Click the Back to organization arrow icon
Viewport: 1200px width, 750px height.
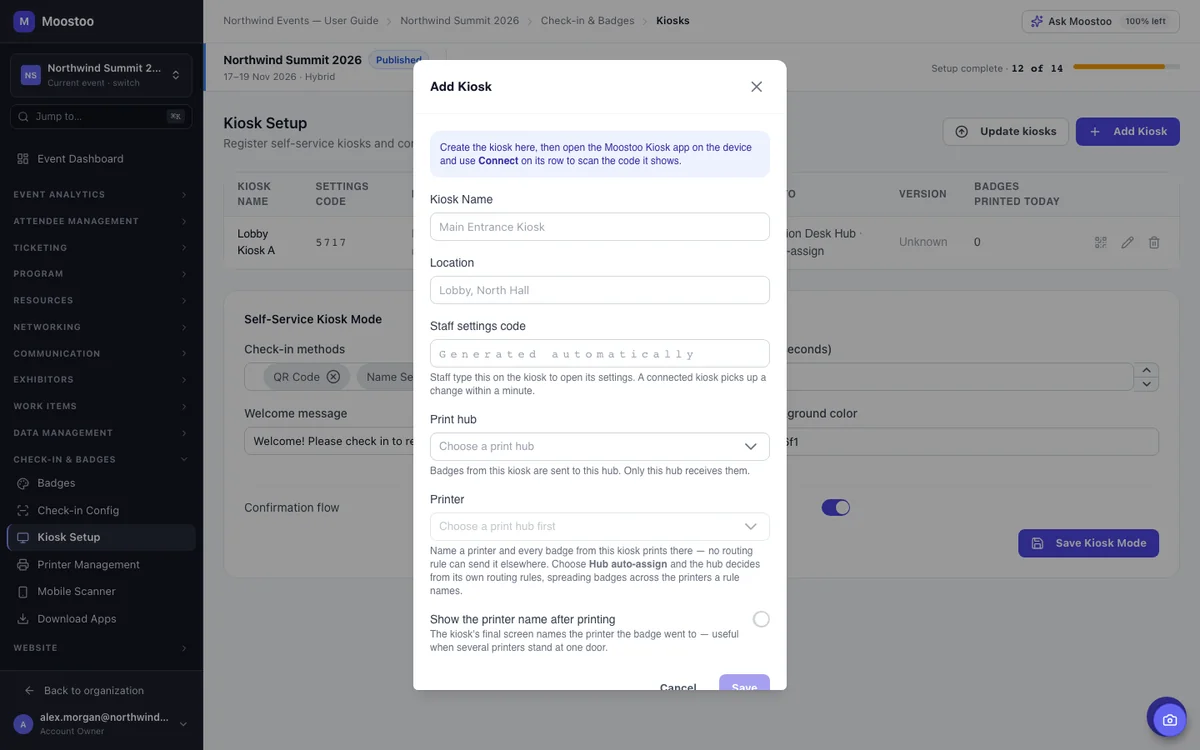pos(29,691)
